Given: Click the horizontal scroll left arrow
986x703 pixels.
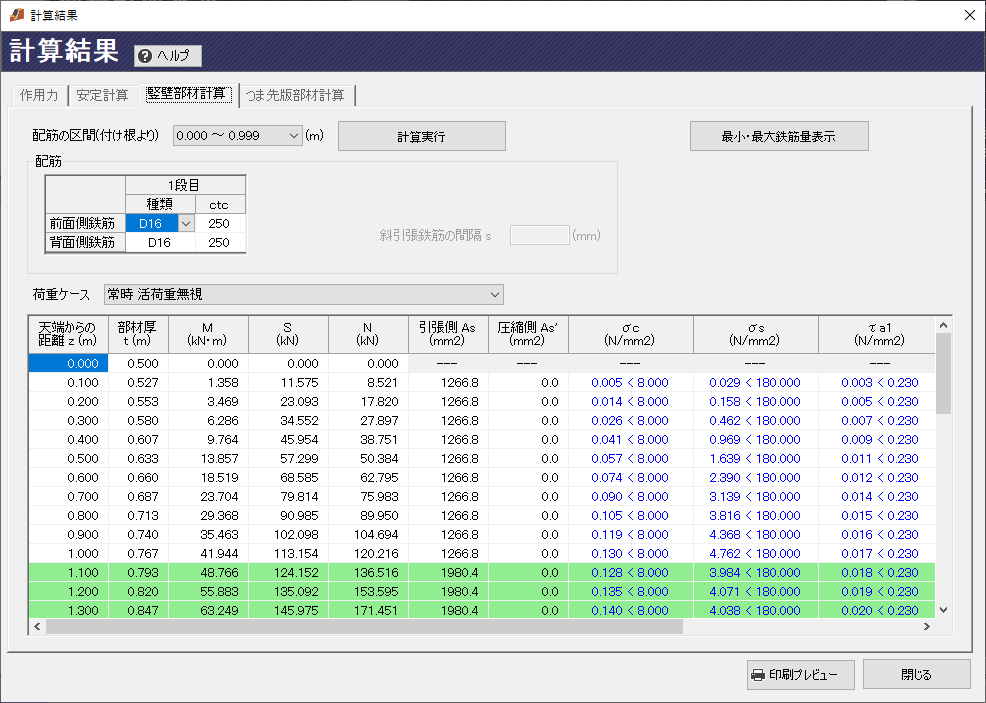Looking at the screenshot, I should click(37, 626).
